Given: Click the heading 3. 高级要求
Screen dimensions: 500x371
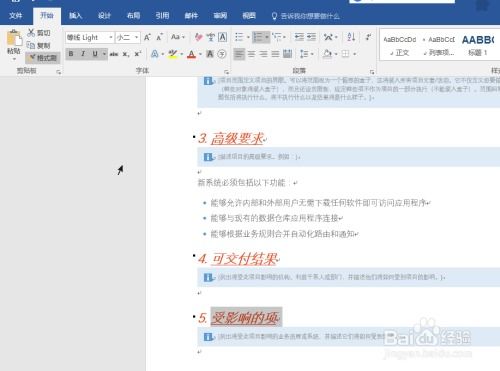Looking at the screenshot, I should click(x=232, y=138).
